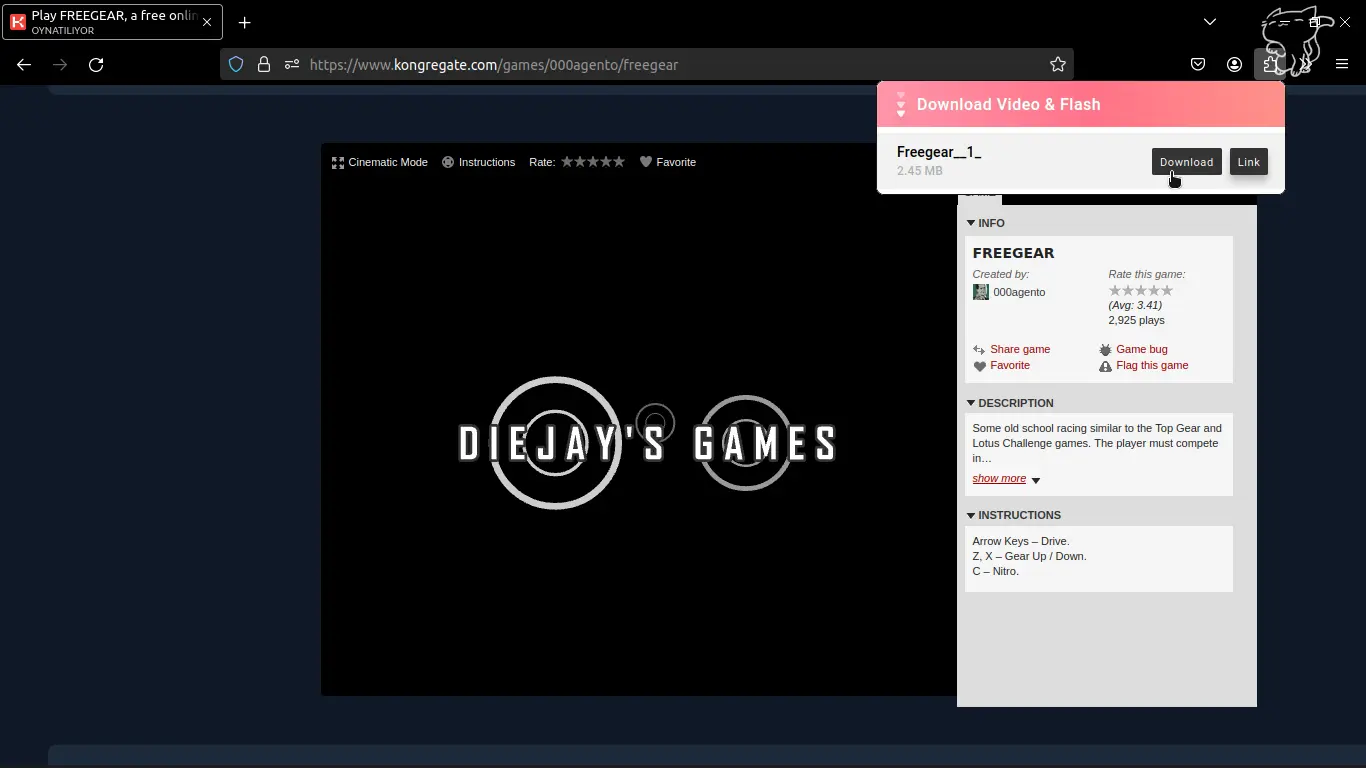The height and width of the screenshot is (768, 1366).
Task: Click the Favorite link in the INFO panel
Action: click(x=1010, y=365)
